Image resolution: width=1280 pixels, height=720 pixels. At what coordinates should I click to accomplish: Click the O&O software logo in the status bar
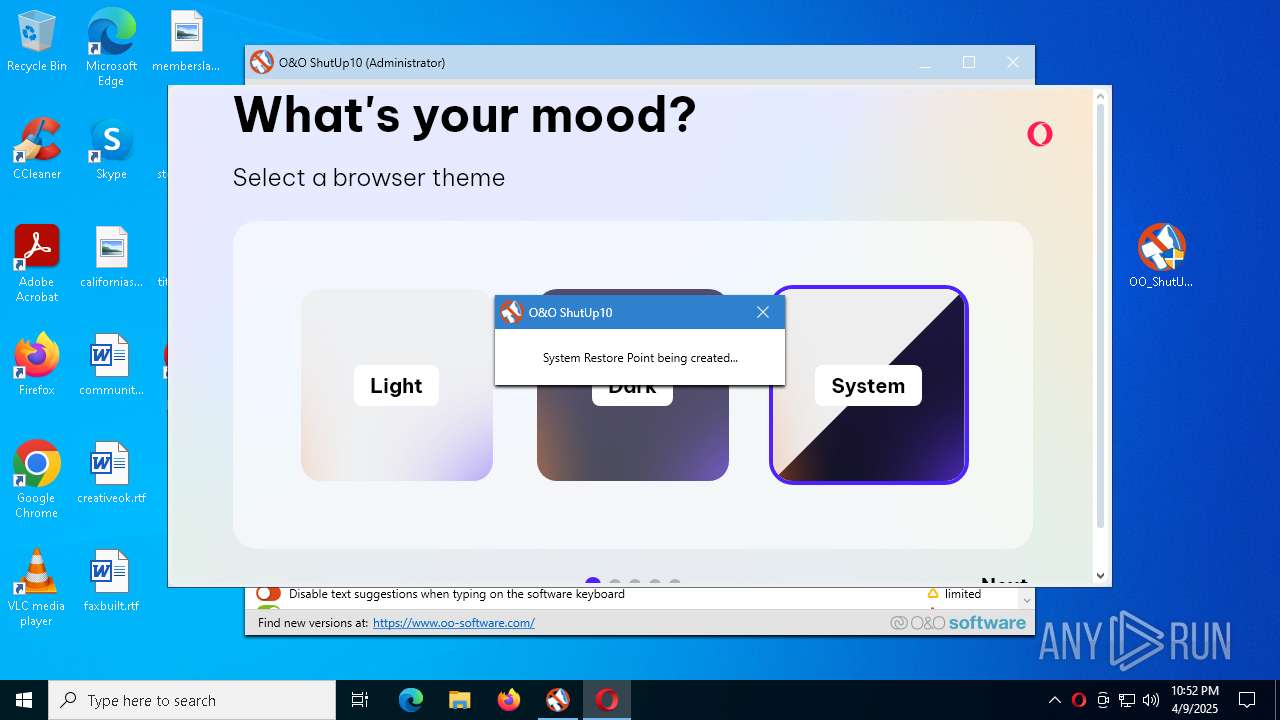click(x=958, y=623)
